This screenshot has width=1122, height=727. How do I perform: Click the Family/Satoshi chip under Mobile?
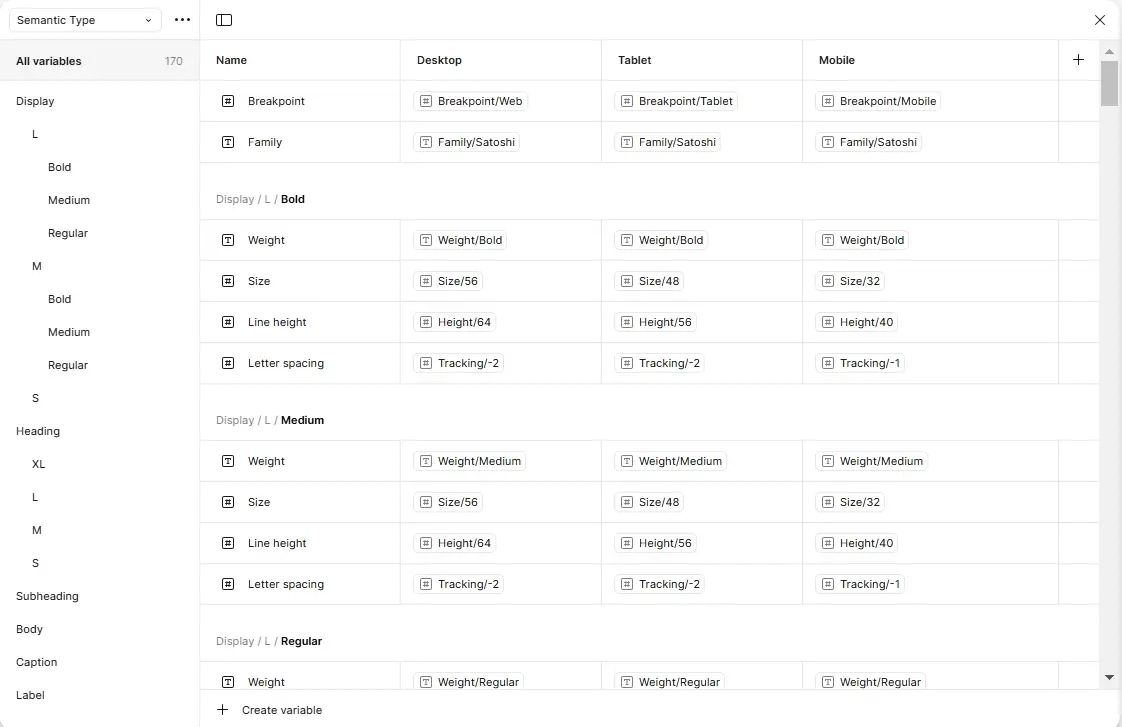(x=869, y=142)
